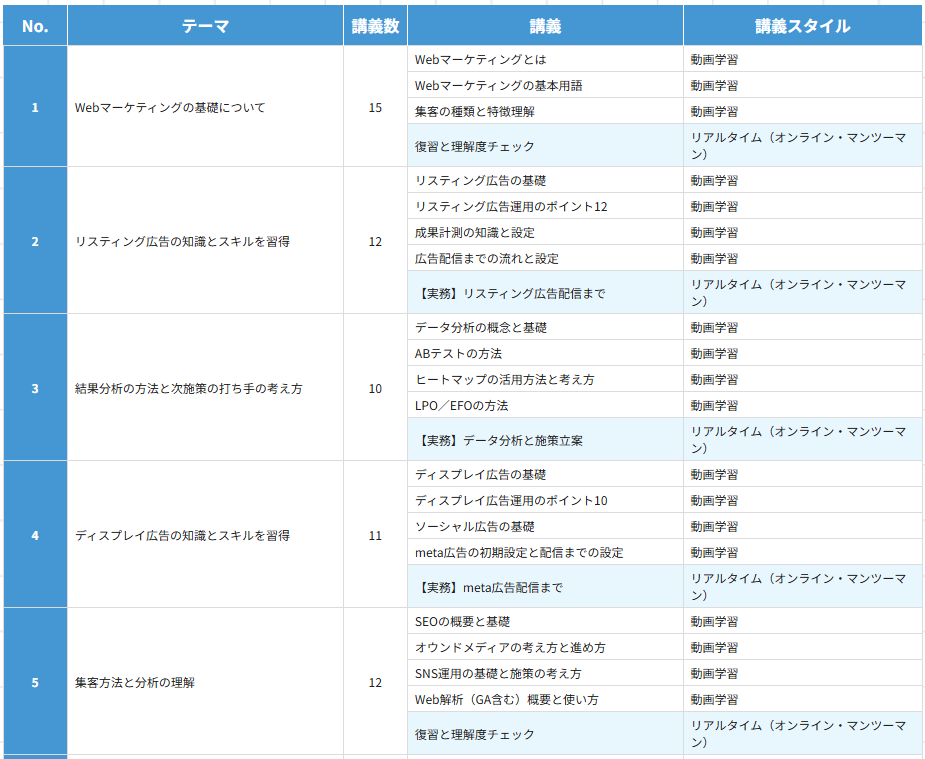Viewport: 925px width, 759px height.
Task: Click the row number 3 cell
Action: [35, 388]
